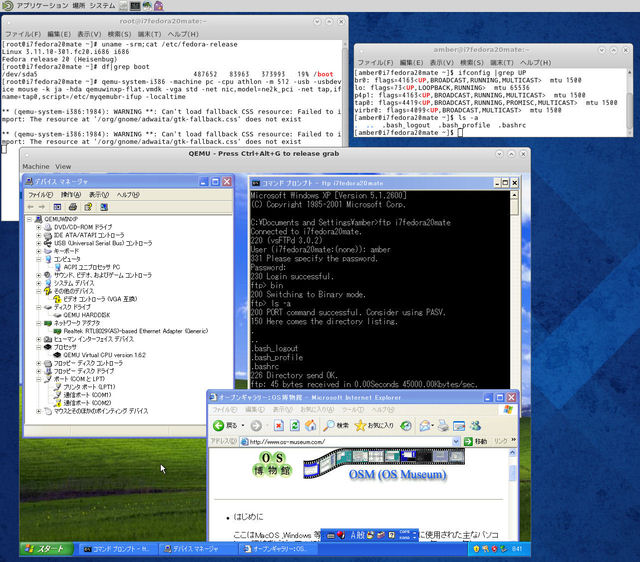The width and height of the screenshot is (640, 562).
Task: Open Device Manager 操作(A) menu
Action: pyautogui.click(x=71, y=195)
